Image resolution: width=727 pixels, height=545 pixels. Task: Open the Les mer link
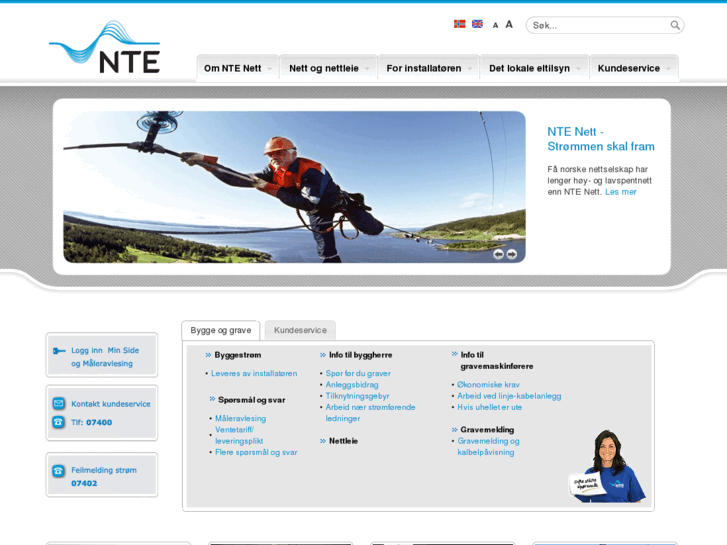(620, 192)
